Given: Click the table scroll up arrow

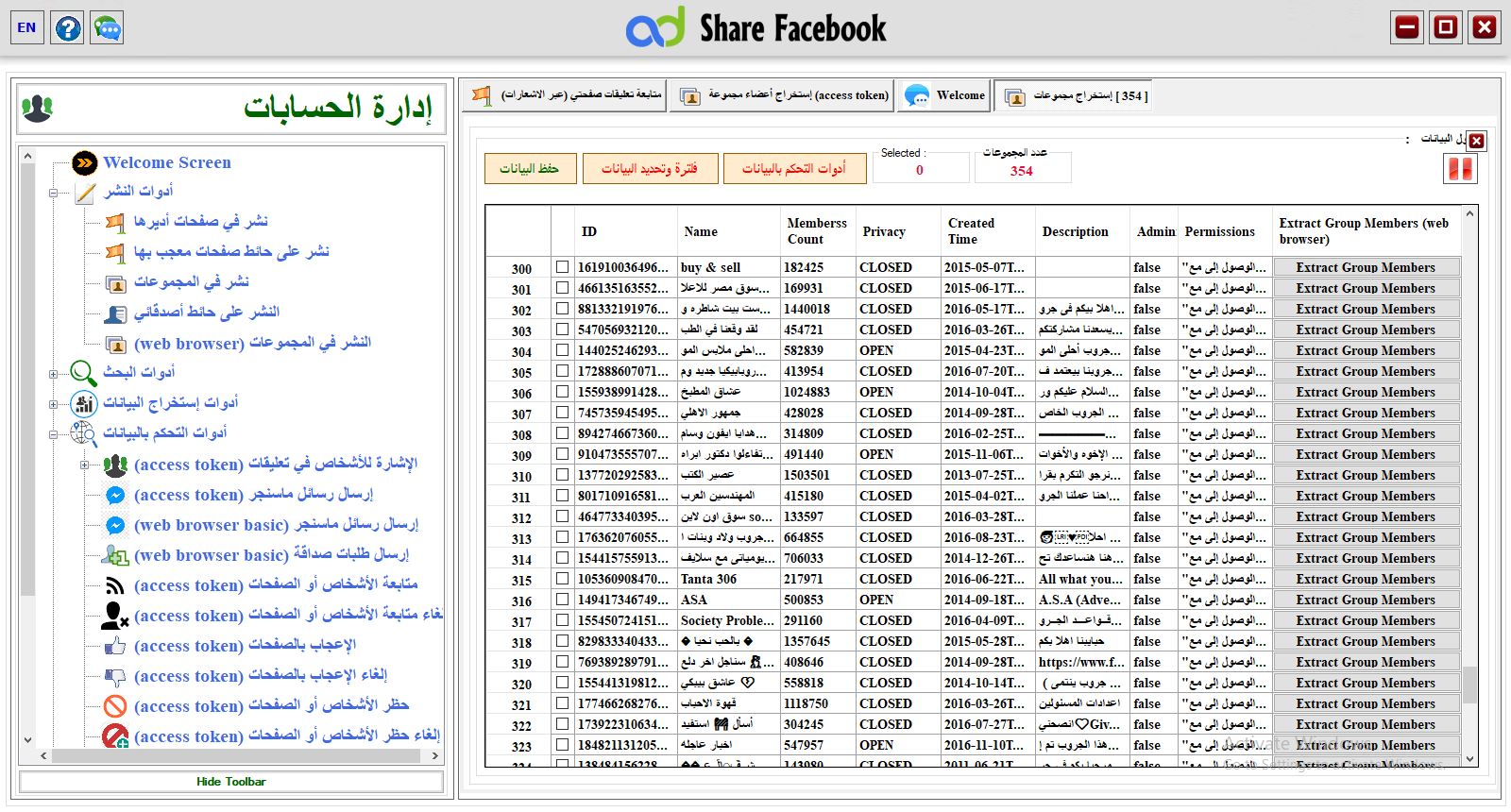Looking at the screenshot, I should [x=1469, y=214].
